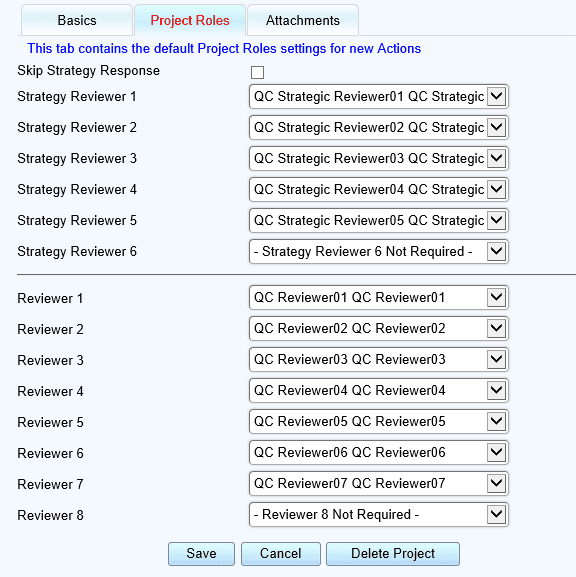Change the Reviewer 3 selection

coord(379,359)
